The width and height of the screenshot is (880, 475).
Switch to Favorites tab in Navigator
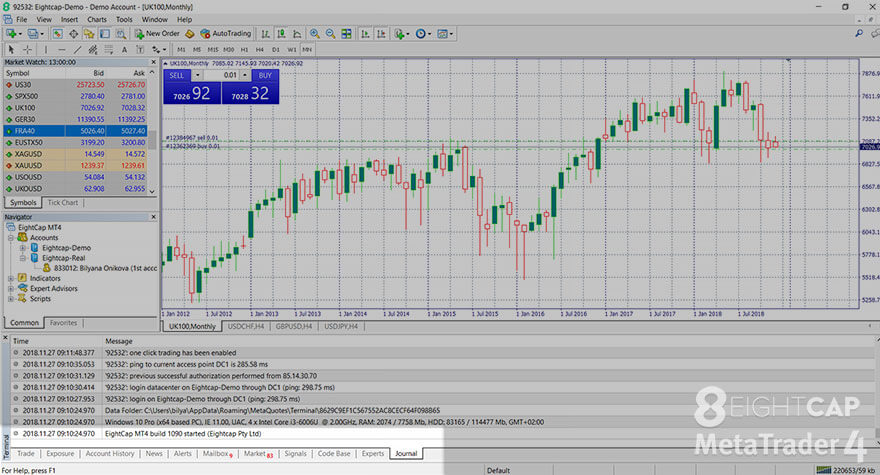tap(63, 323)
